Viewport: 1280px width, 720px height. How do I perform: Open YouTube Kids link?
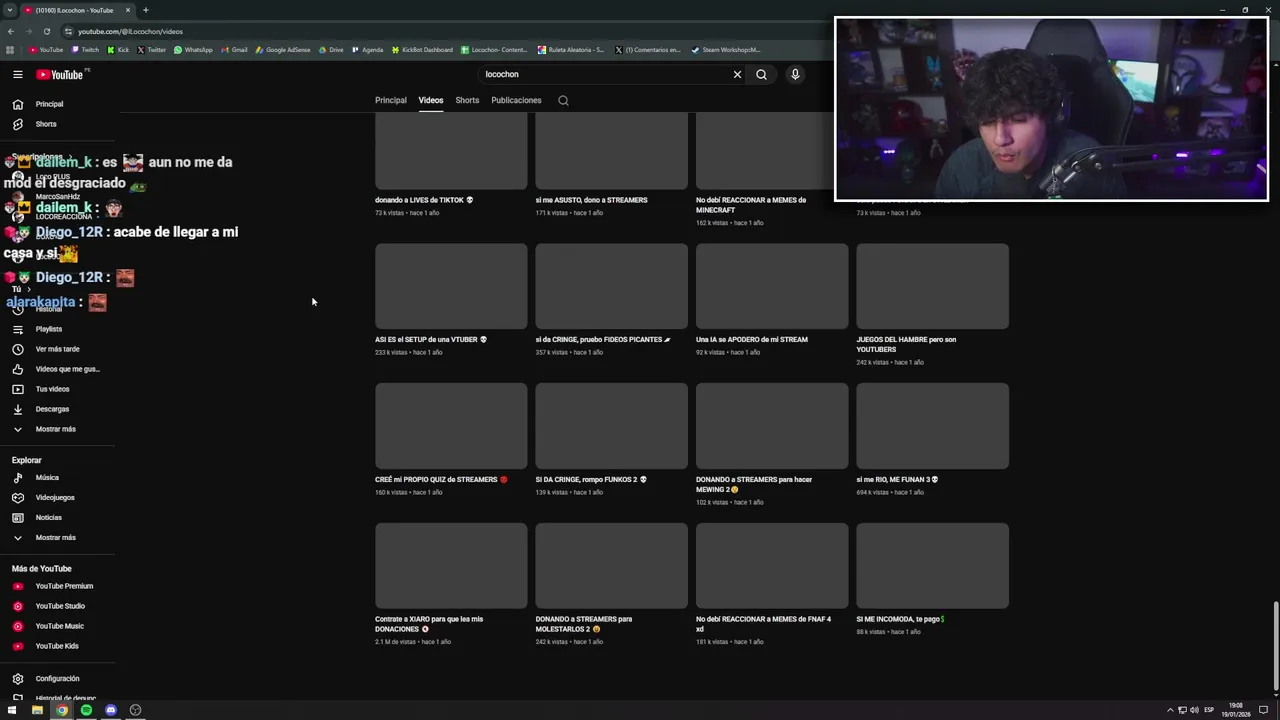(57, 646)
